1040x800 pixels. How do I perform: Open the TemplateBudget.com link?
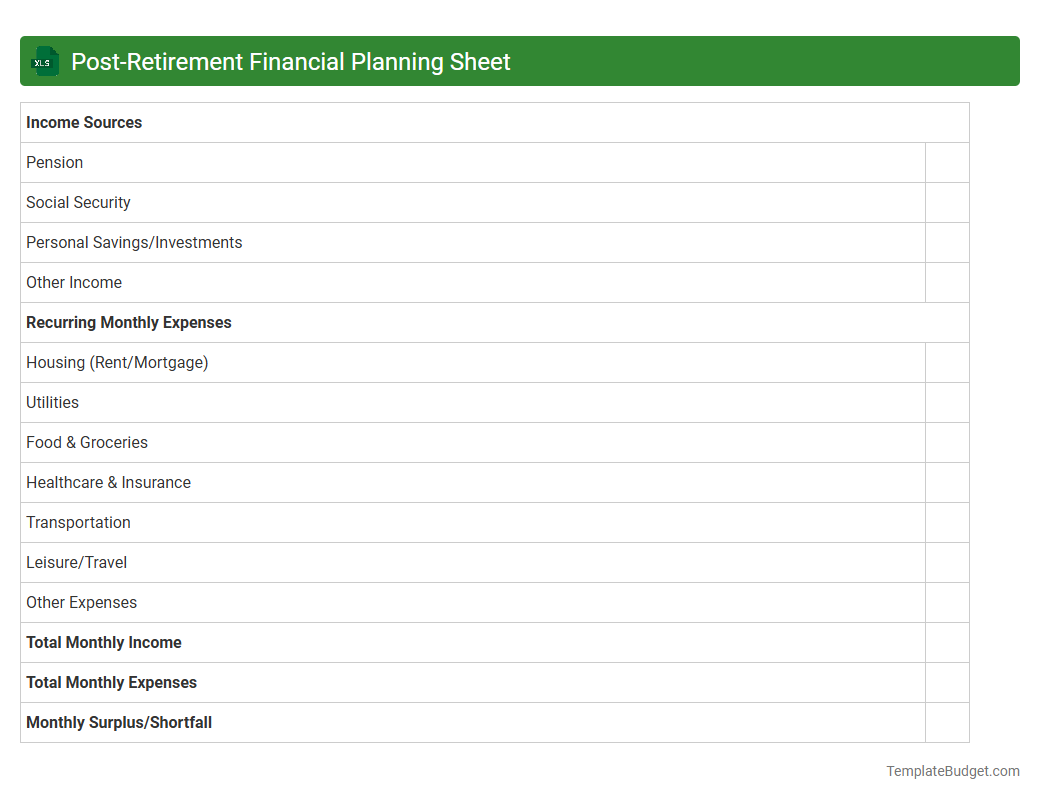tap(952, 771)
